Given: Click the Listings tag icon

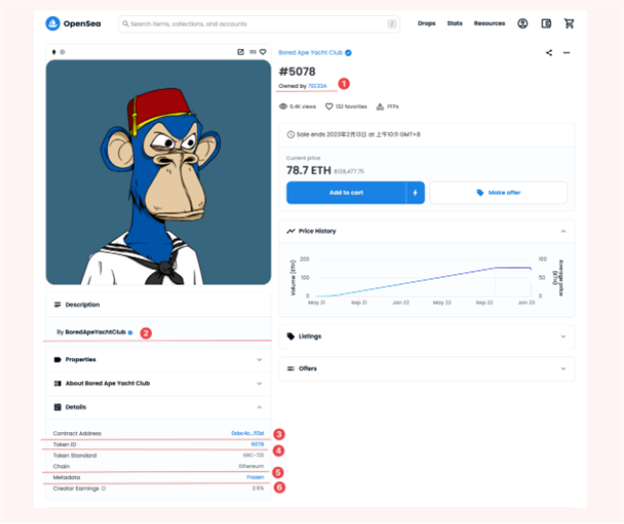Looking at the screenshot, I should click(291, 336).
